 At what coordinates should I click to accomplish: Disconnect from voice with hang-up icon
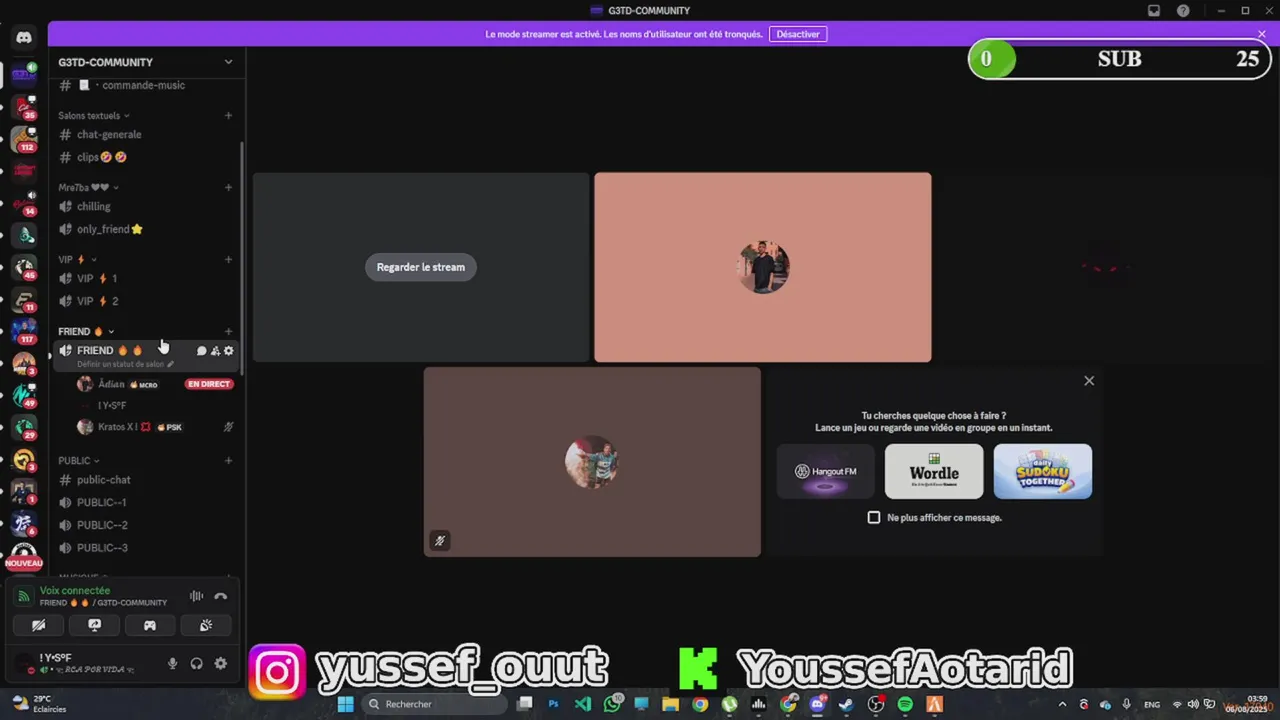pyautogui.click(x=221, y=597)
